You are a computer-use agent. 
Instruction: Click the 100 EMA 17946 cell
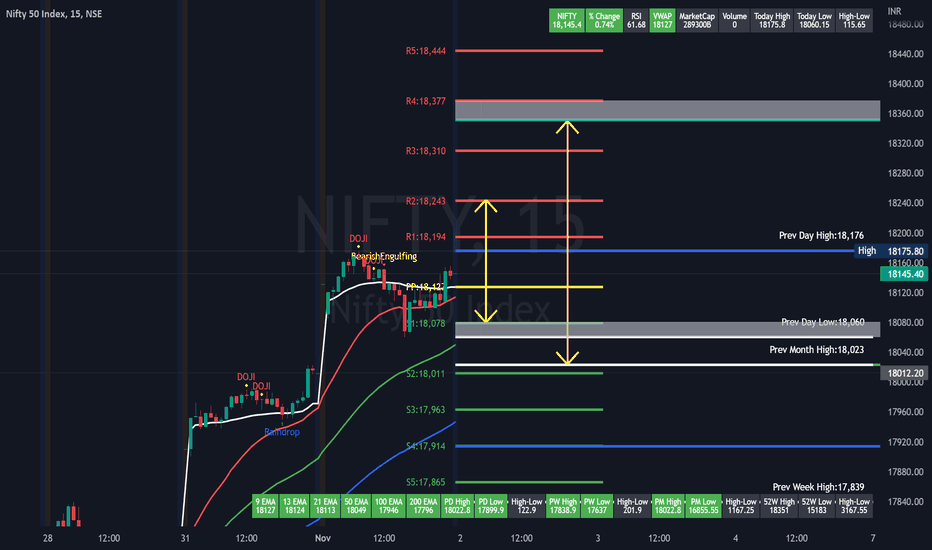[x=389, y=506]
